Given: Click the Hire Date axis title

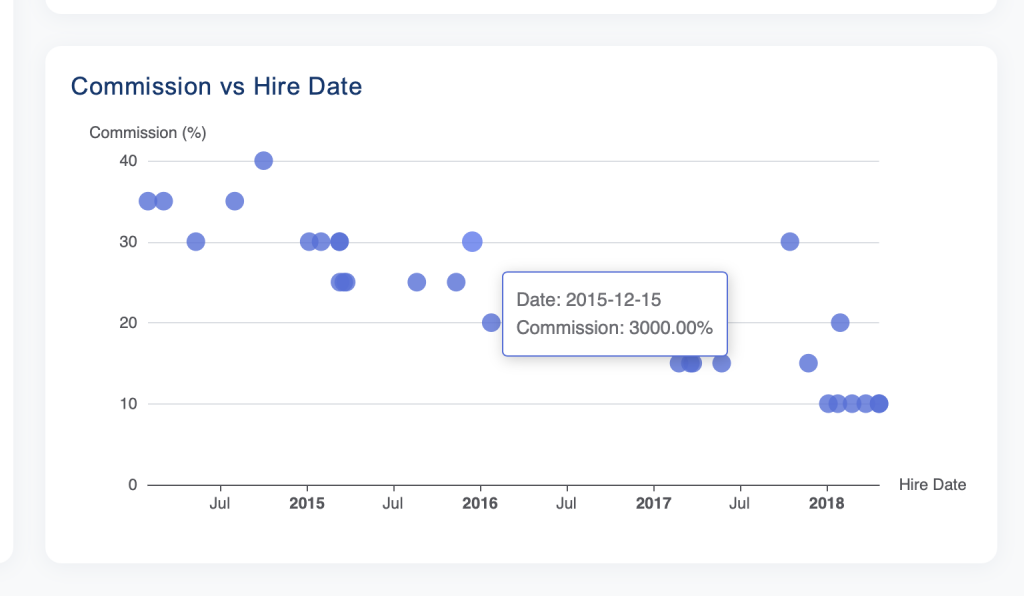Looking at the screenshot, I should [932, 485].
